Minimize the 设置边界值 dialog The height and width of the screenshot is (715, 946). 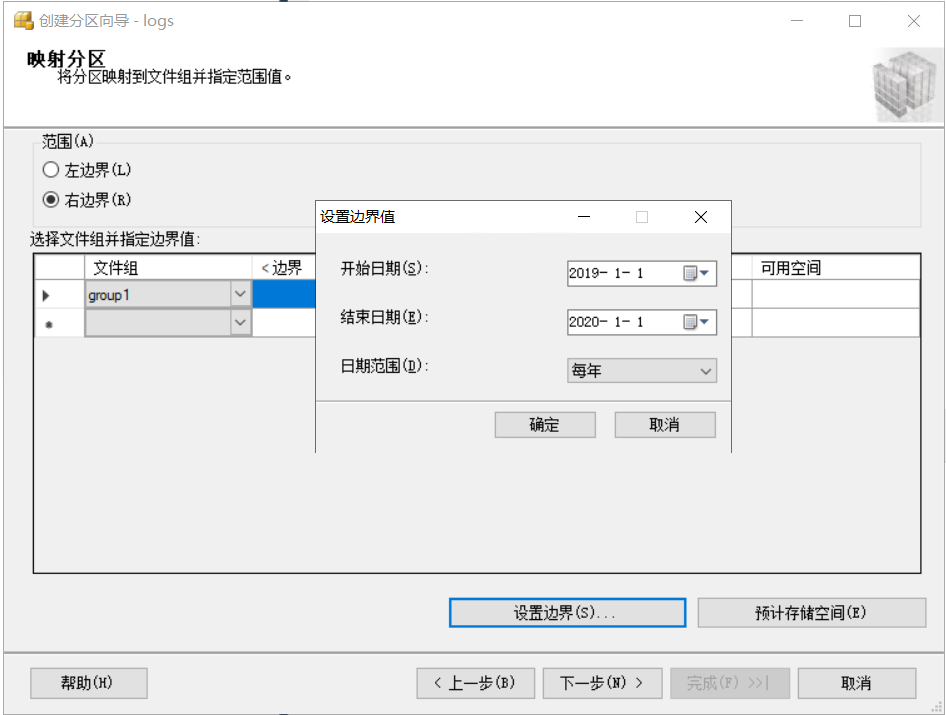tap(584, 217)
